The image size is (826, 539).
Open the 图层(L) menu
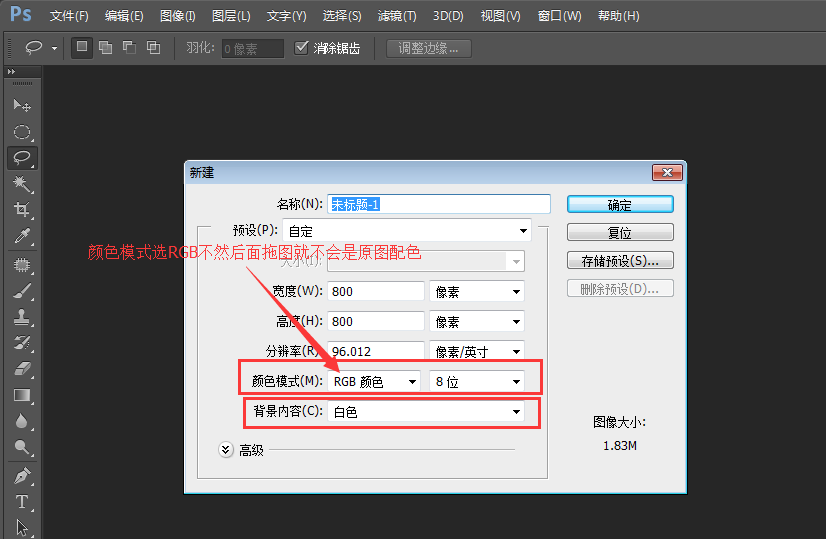(231, 16)
